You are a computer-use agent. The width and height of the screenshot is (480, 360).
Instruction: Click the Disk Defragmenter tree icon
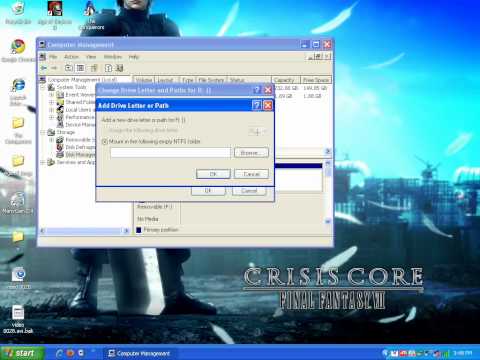click(x=60, y=147)
